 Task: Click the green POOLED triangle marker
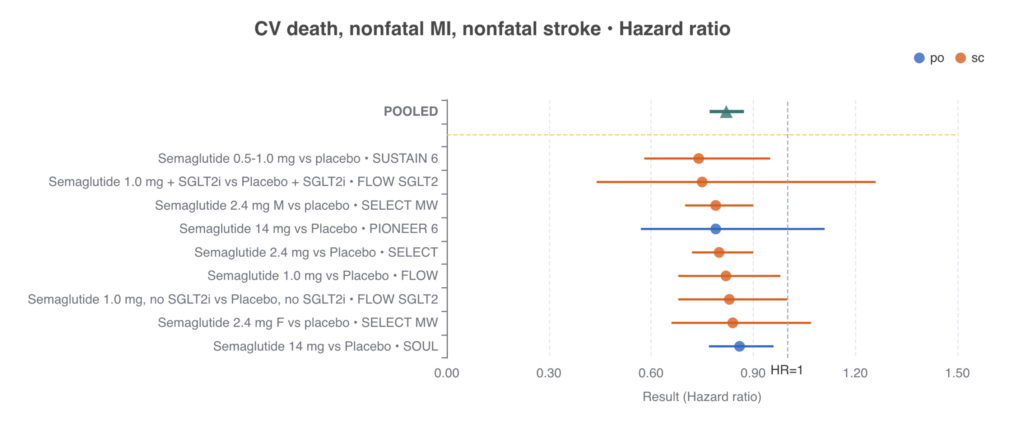tap(726, 111)
